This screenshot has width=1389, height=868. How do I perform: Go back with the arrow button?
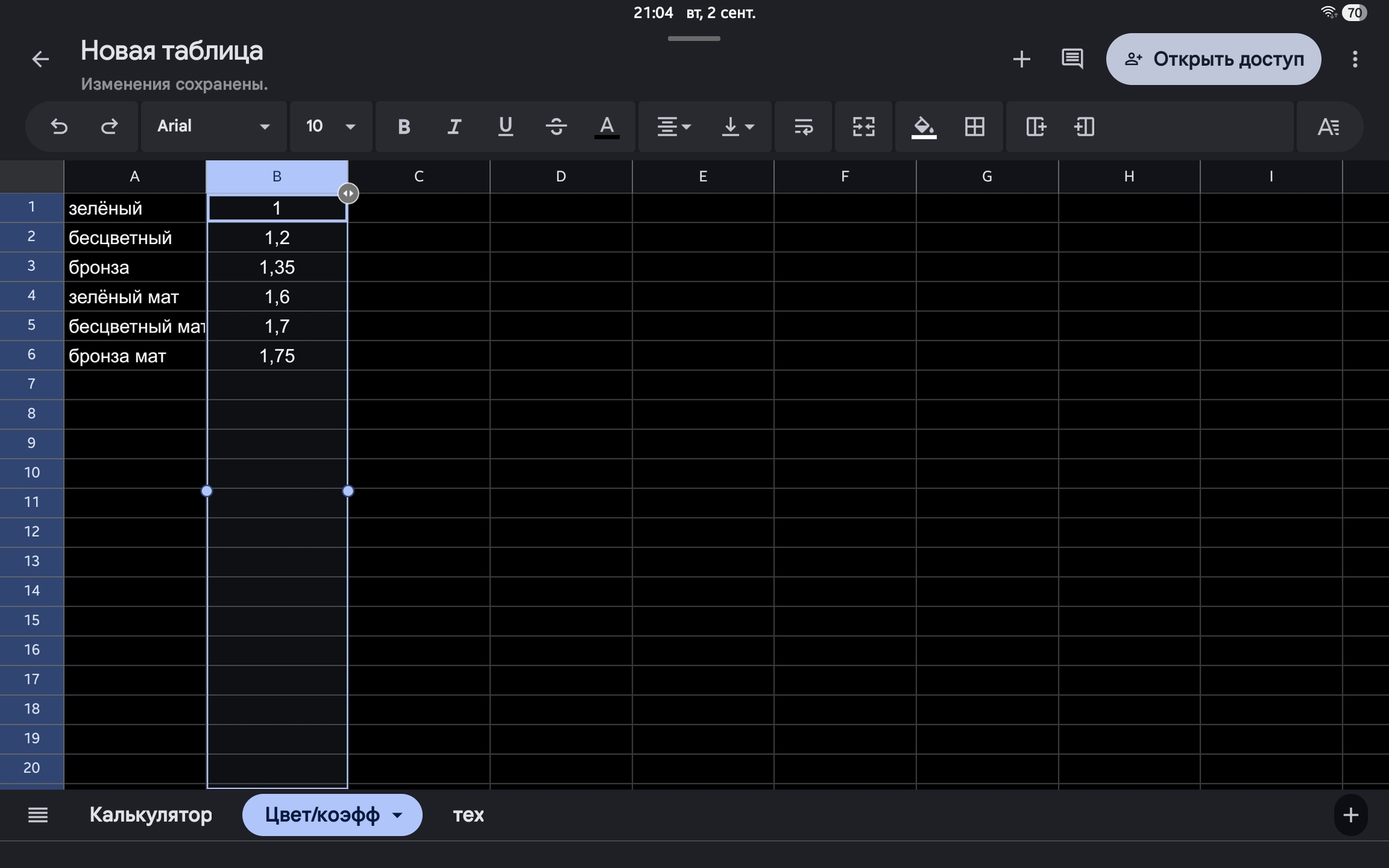(41, 60)
